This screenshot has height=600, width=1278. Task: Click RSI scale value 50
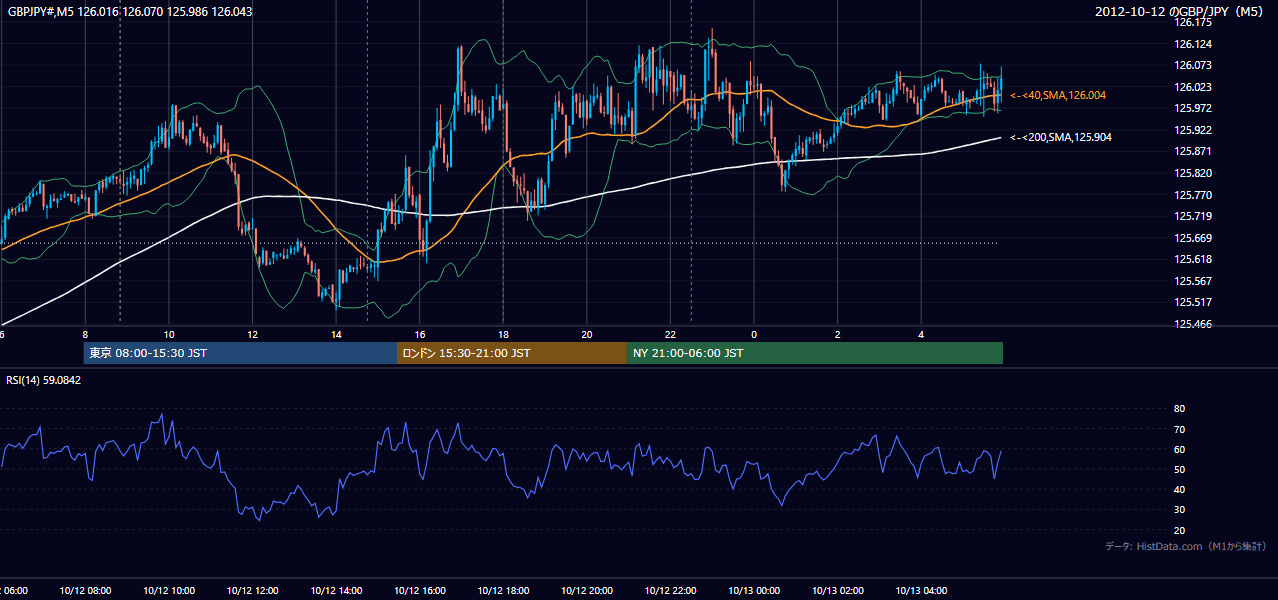(1179, 469)
